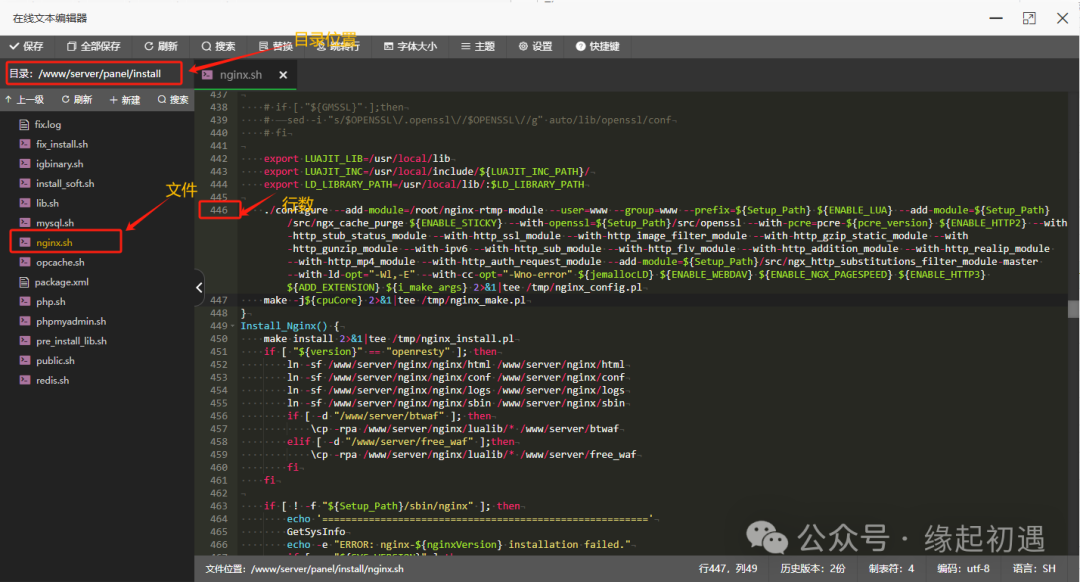Open lib.sh file
This screenshot has width=1080, height=582.
47,203
